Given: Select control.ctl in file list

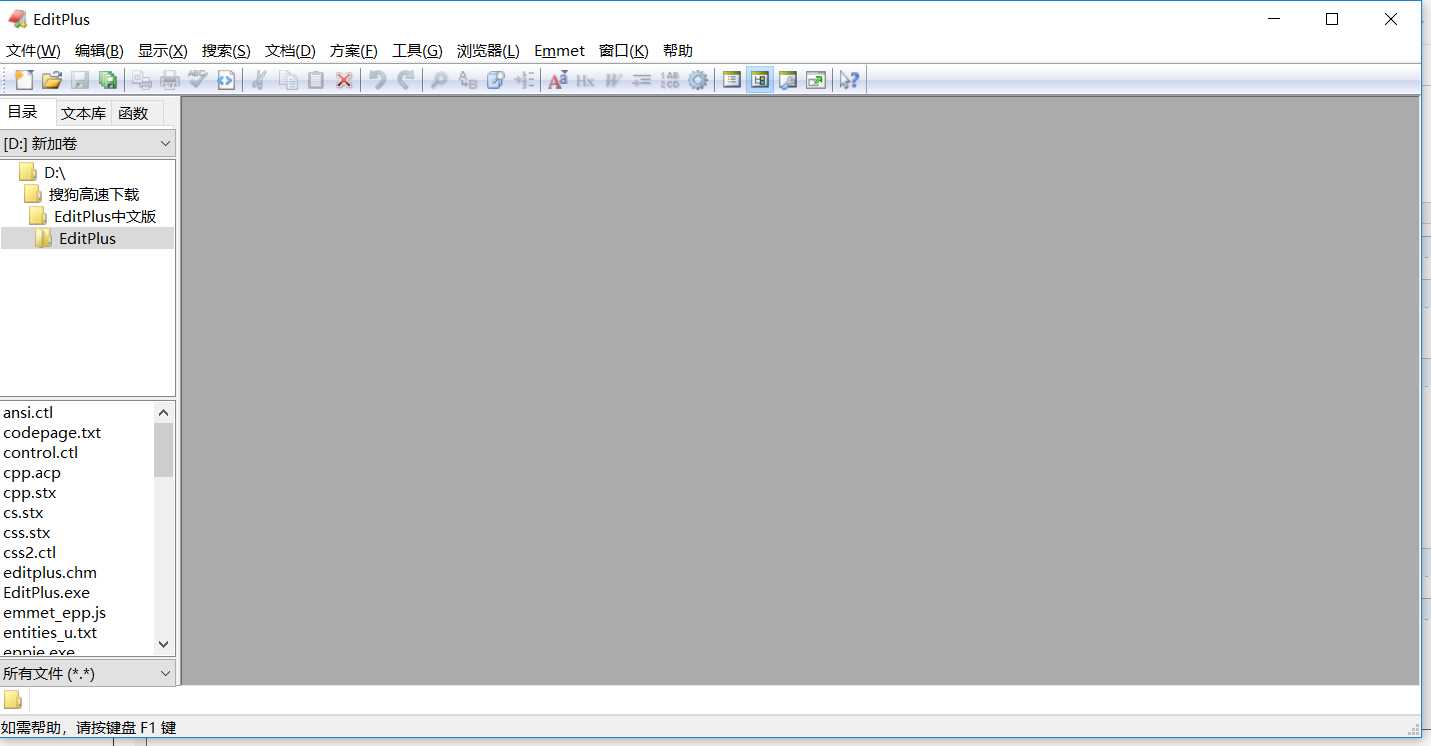Looking at the screenshot, I should coord(41,453).
